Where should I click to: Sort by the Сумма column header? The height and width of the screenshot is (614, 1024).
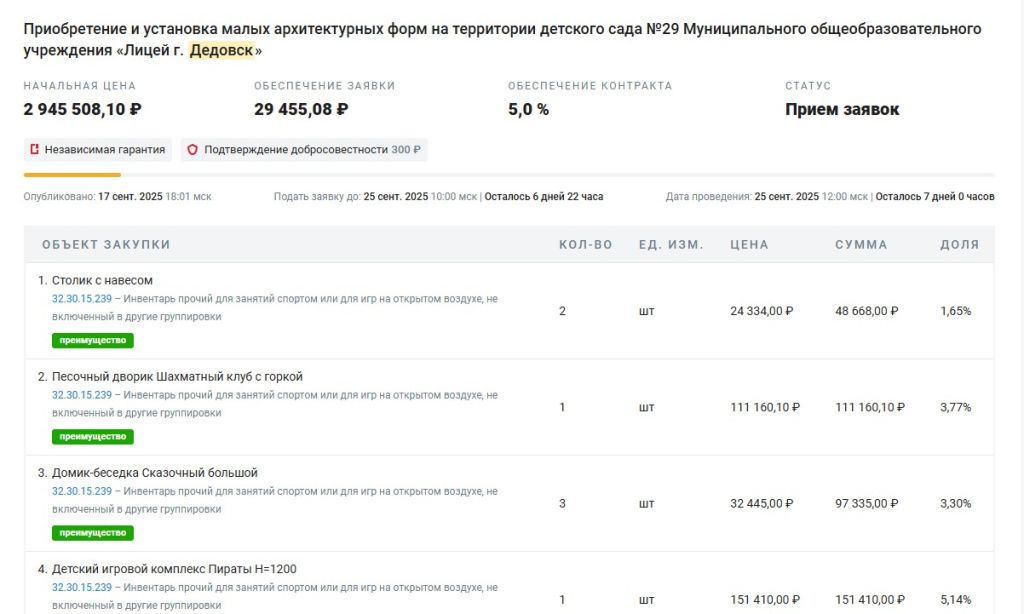(861, 245)
